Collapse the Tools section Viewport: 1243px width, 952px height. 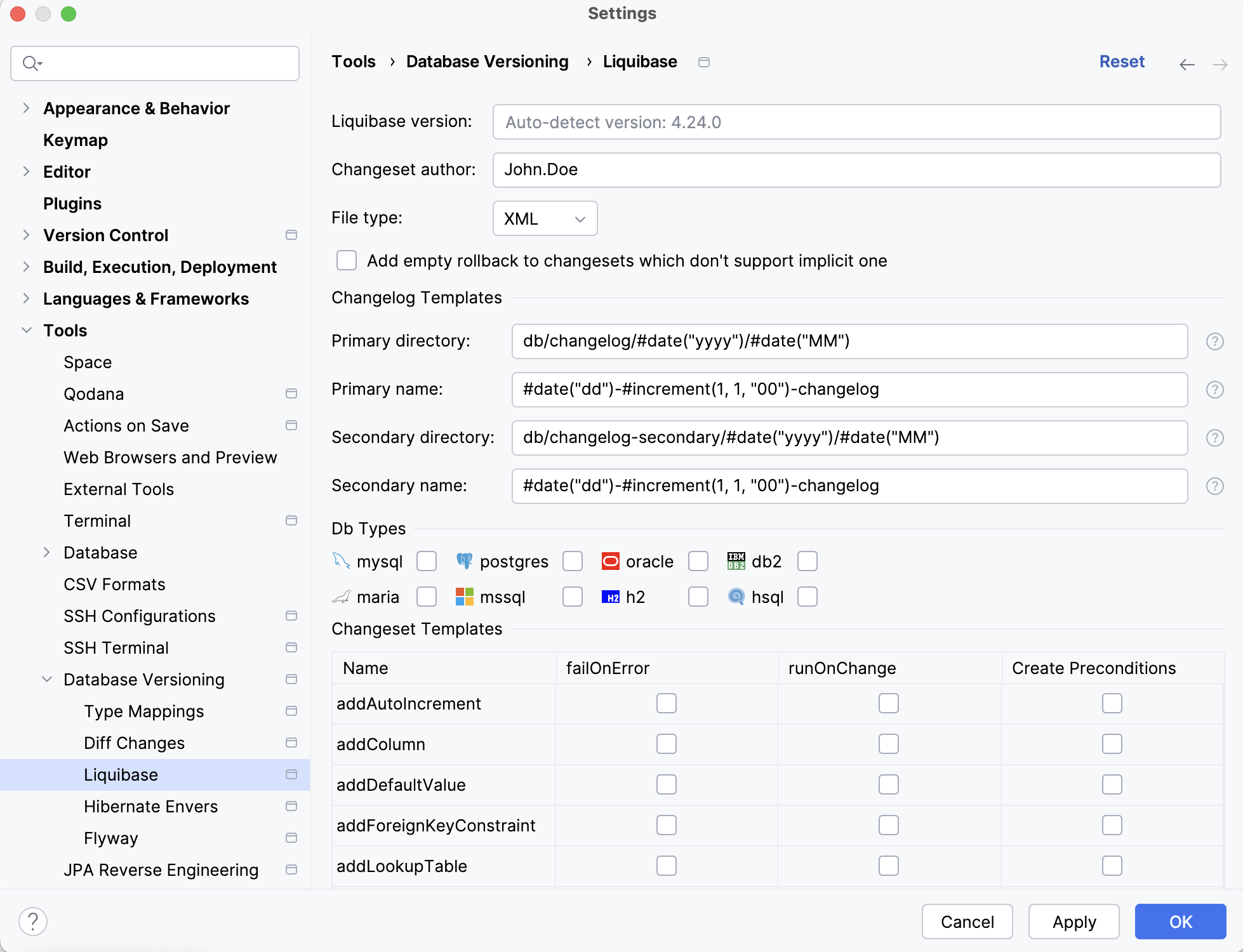(26, 330)
